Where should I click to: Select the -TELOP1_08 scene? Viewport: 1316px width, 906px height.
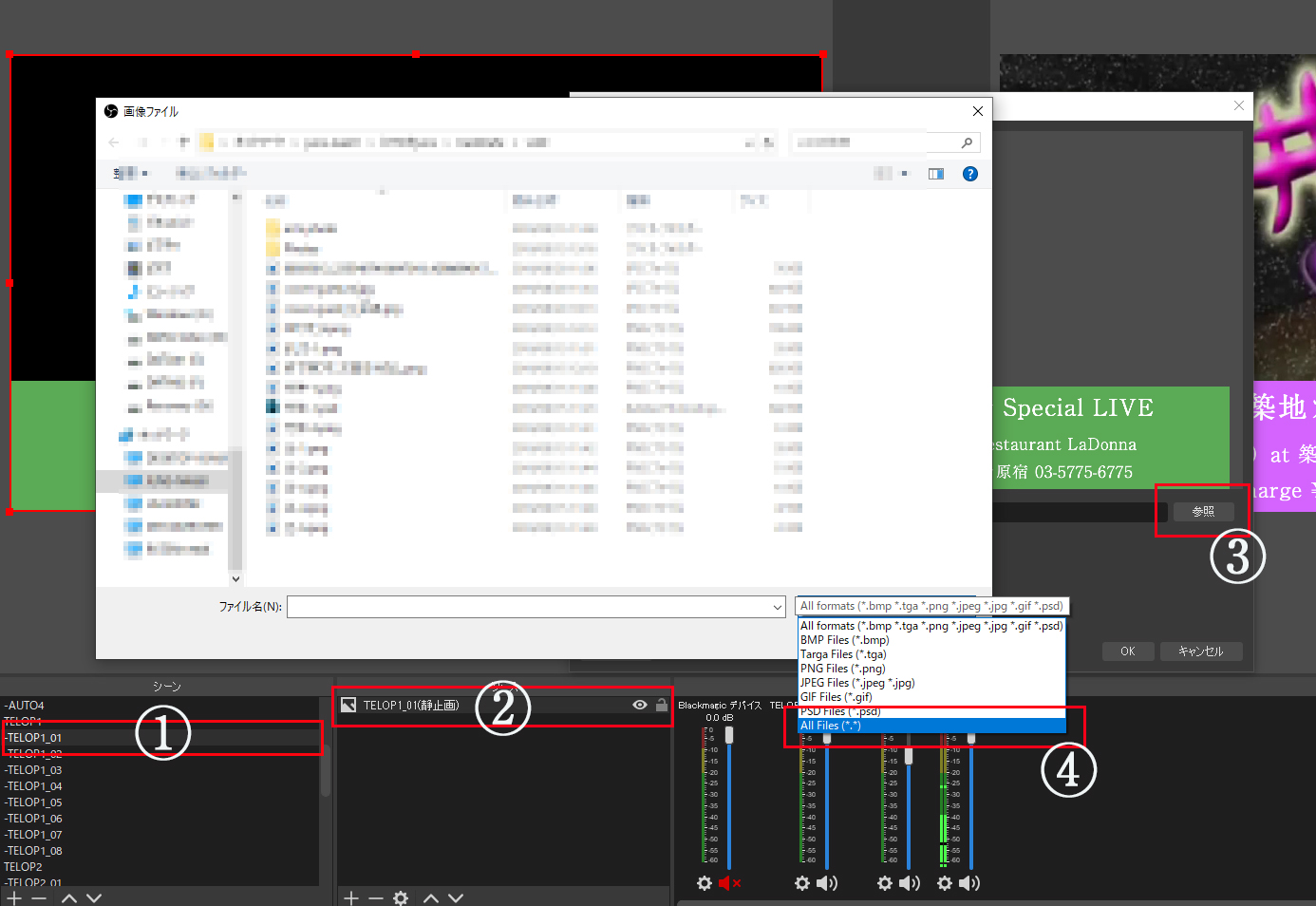pyautogui.click(x=160, y=851)
